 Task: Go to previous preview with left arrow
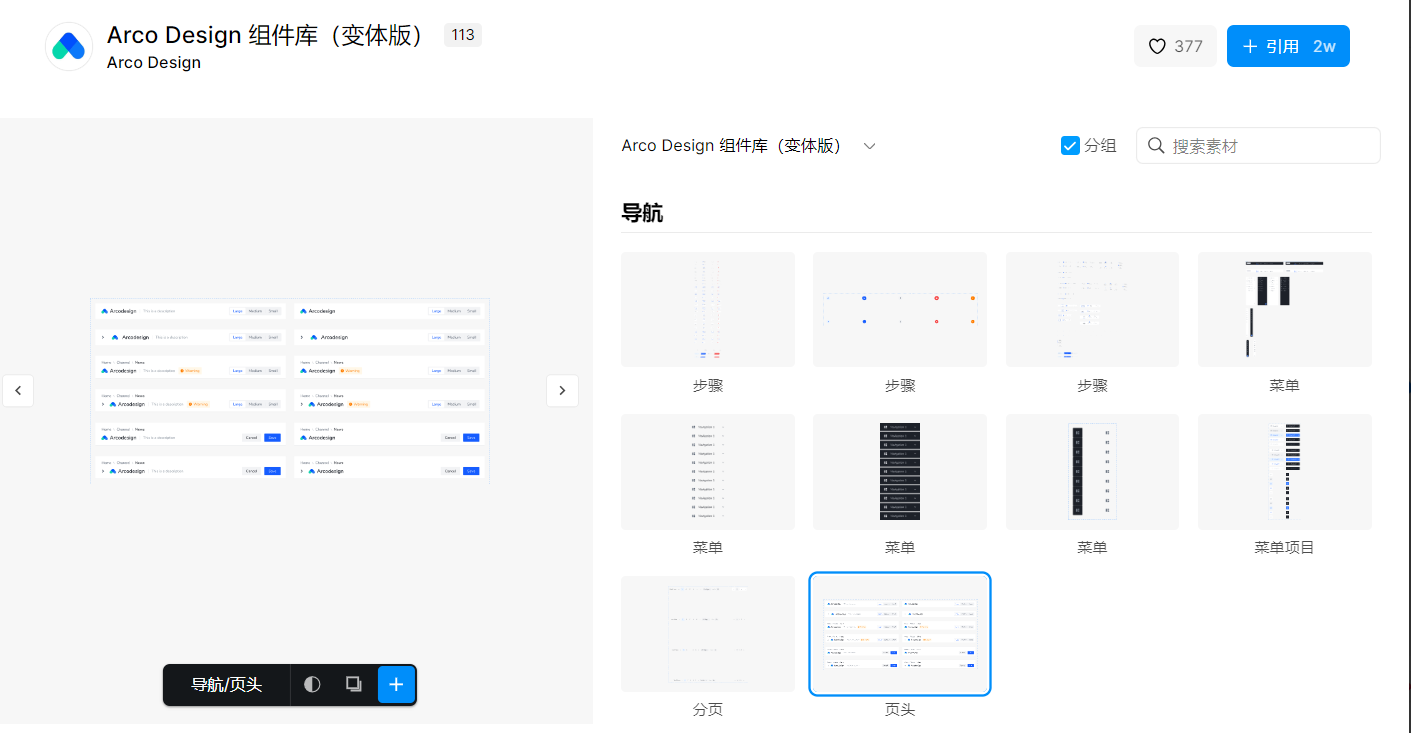(18, 390)
